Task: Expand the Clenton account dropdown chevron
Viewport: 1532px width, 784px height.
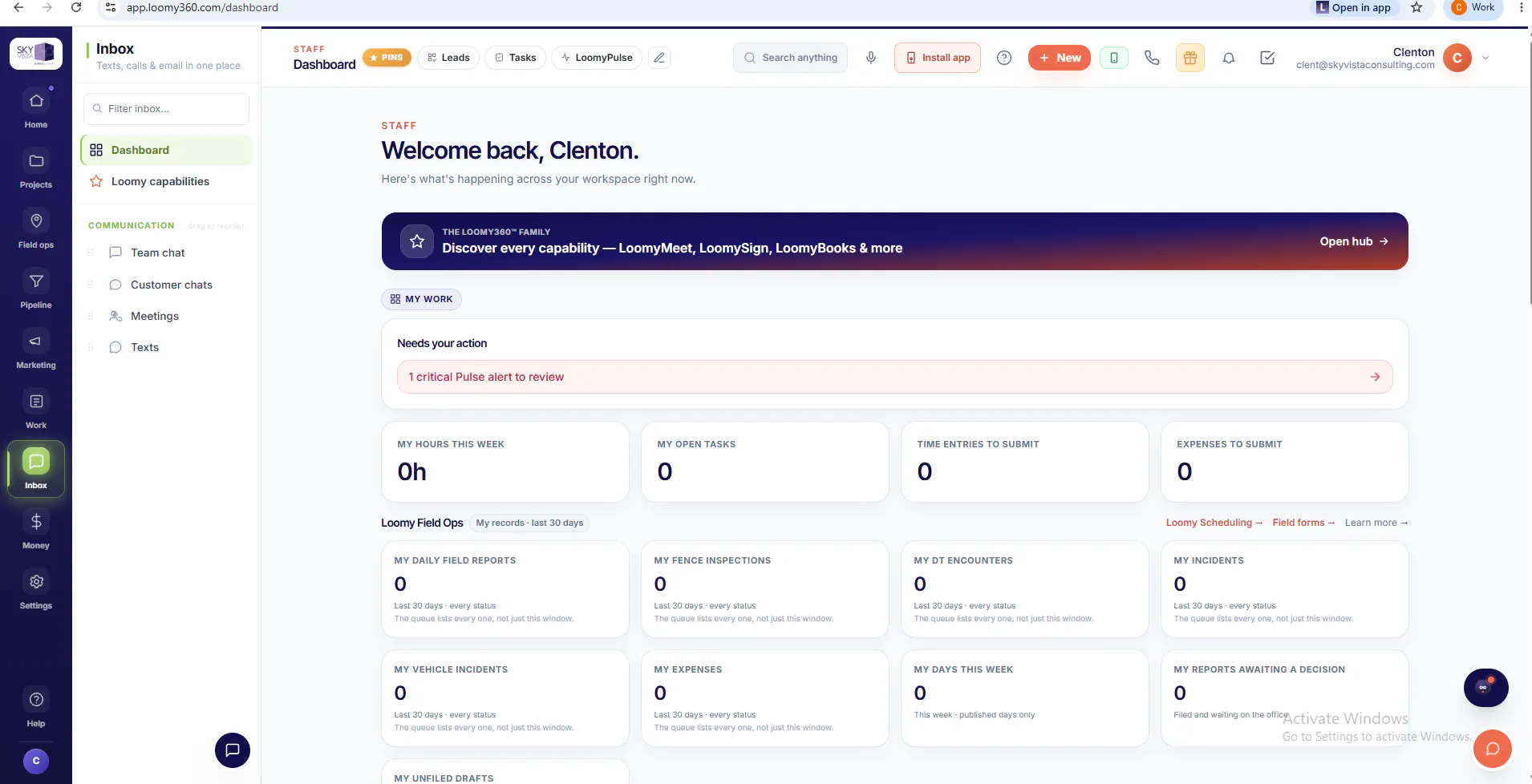Action: (x=1485, y=58)
